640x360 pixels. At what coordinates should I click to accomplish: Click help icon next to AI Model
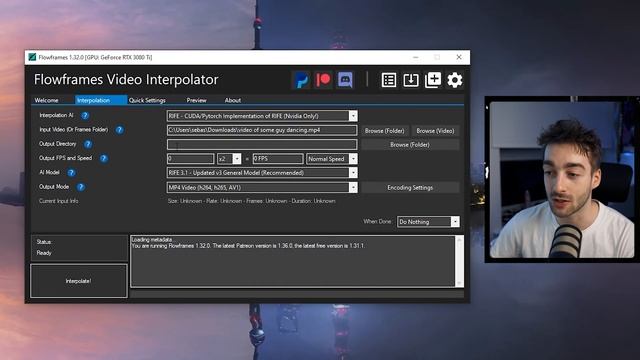pos(71,173)
